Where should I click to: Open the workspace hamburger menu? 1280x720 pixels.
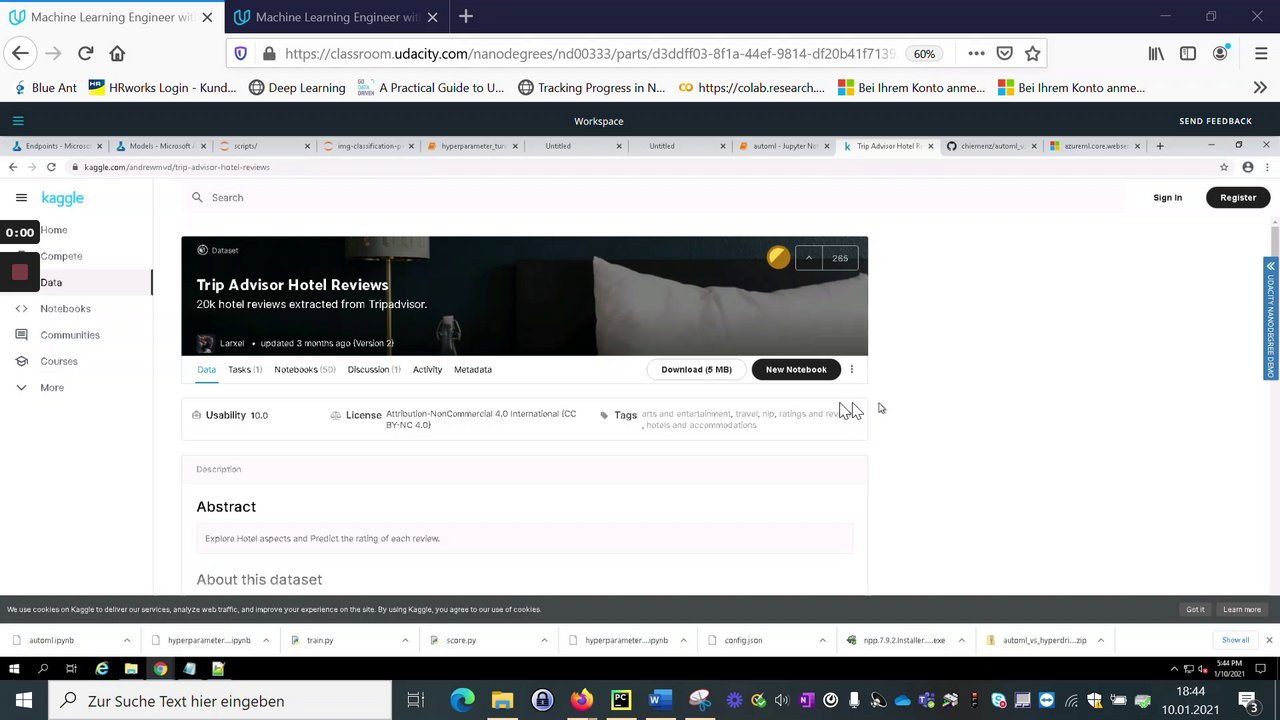[18, 121]
